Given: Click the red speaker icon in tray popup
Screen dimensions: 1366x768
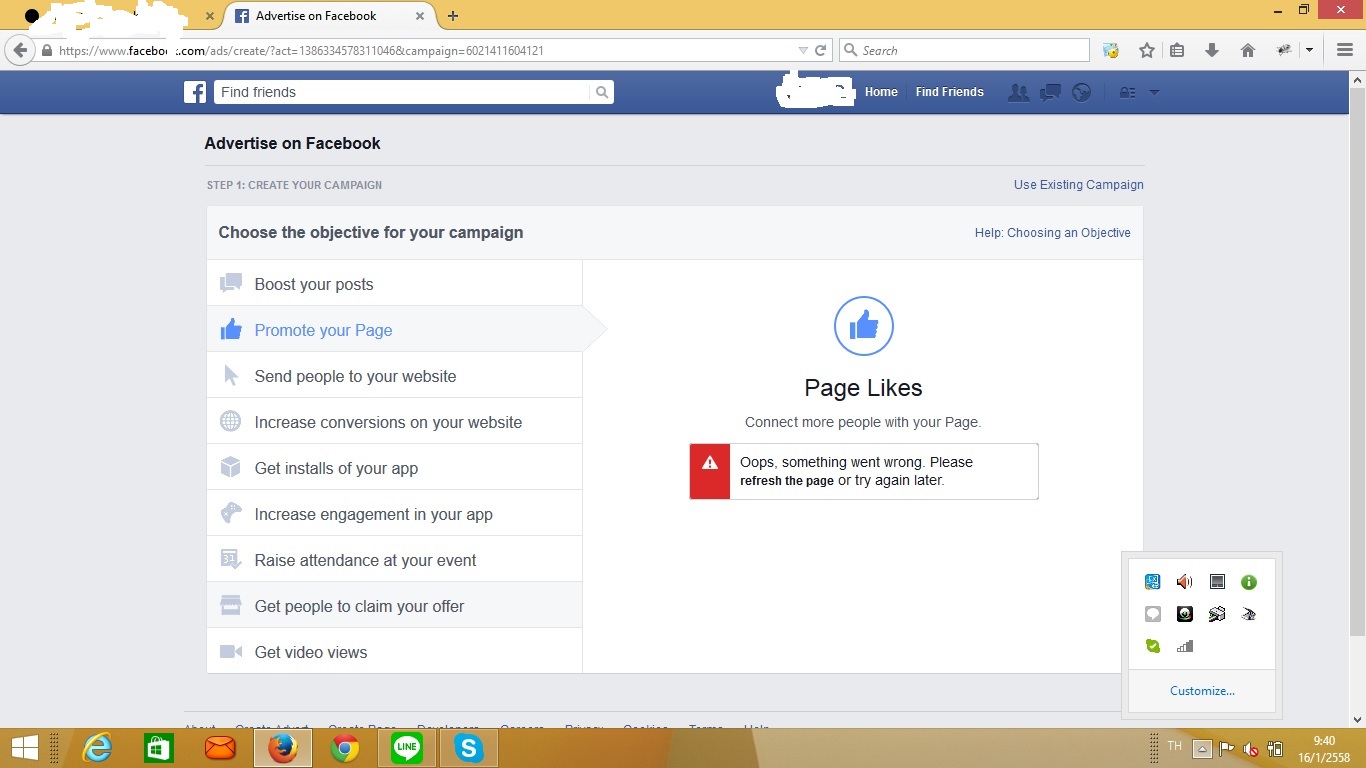Looking at the screenshot, I should (1184, 582).
